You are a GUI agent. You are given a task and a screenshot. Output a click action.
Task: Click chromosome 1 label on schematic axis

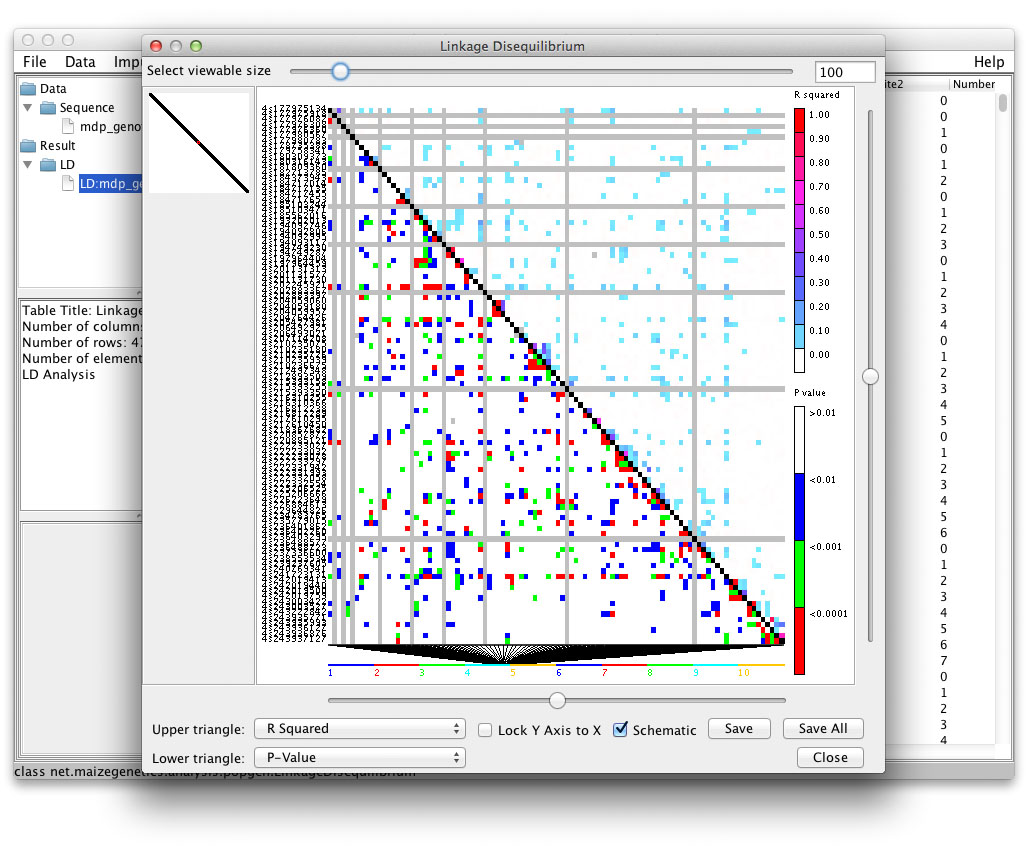click(330, 672)
